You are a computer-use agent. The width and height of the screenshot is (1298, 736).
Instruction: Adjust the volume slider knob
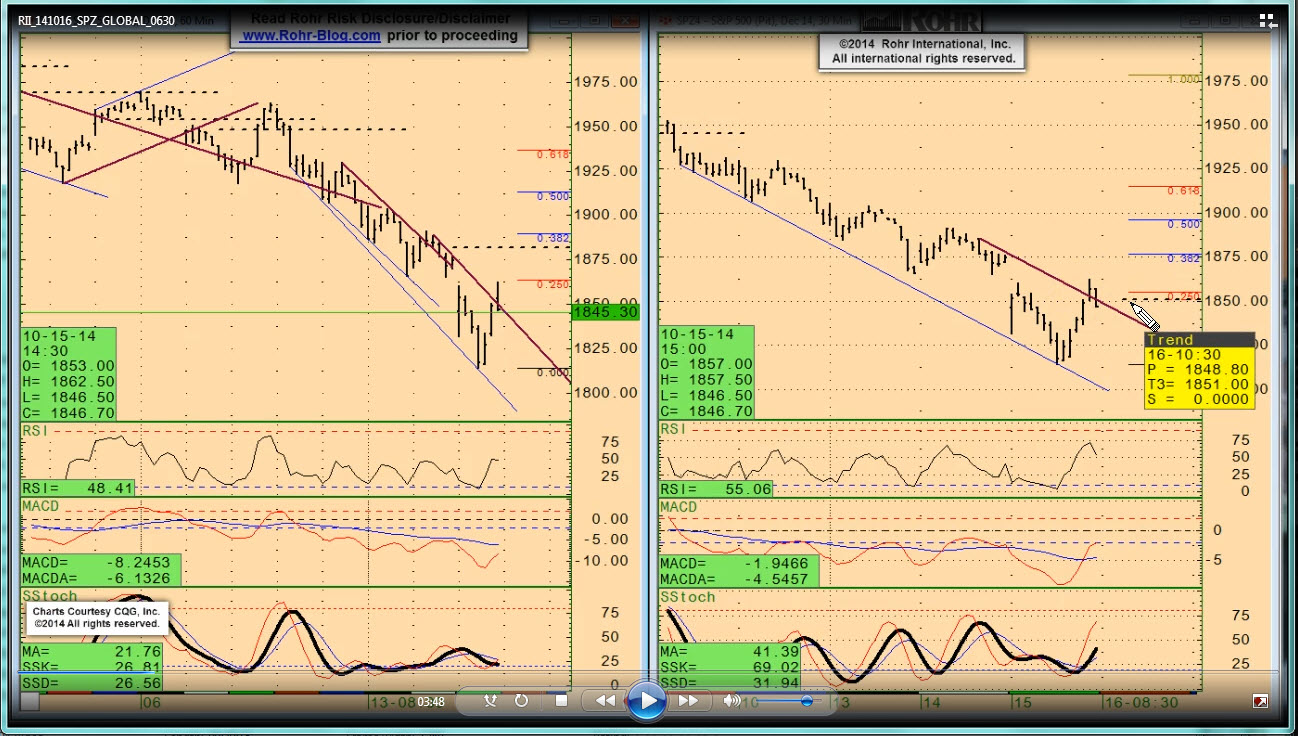(x=806, y=701)
